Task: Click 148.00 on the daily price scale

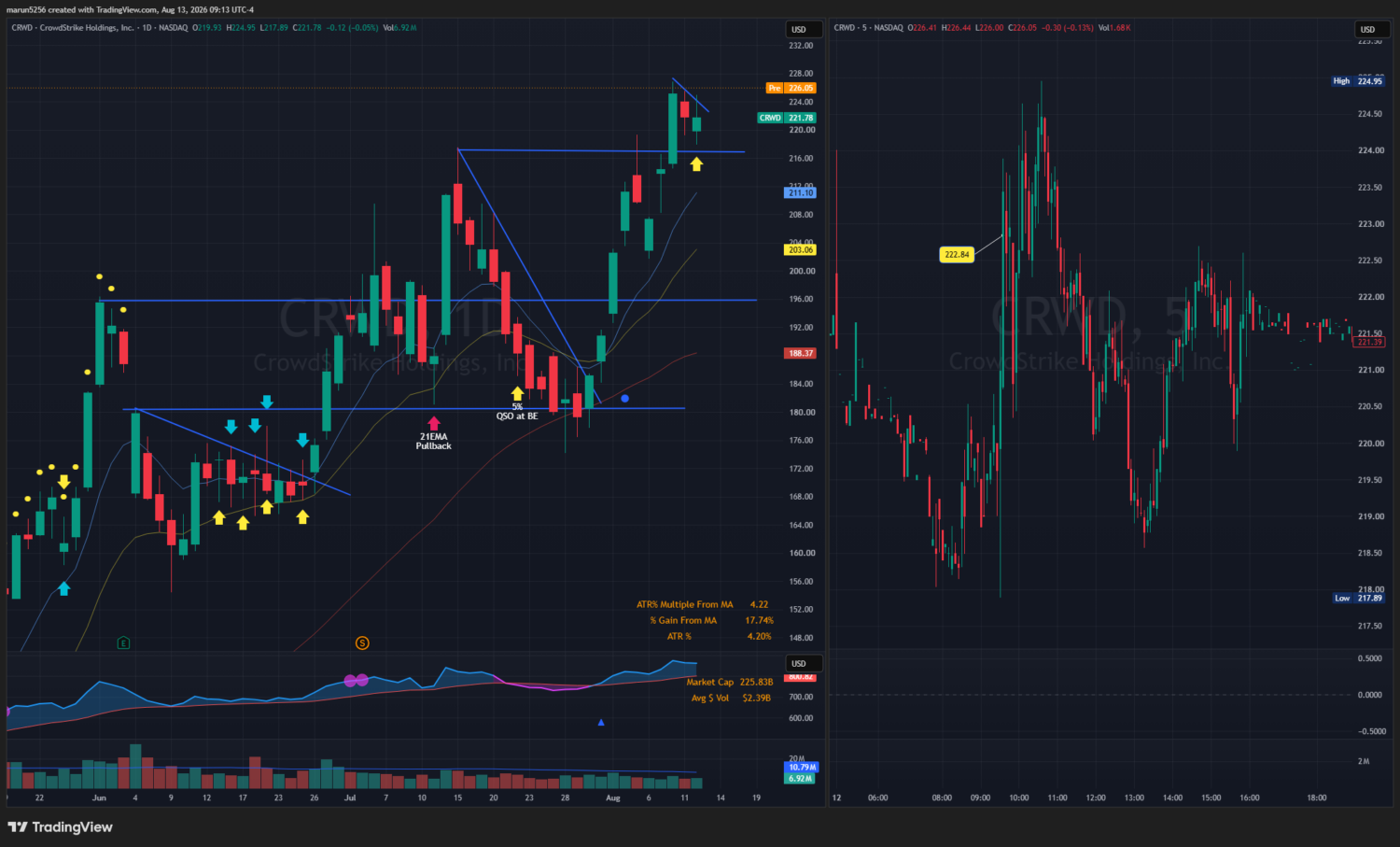Action: 802,638
